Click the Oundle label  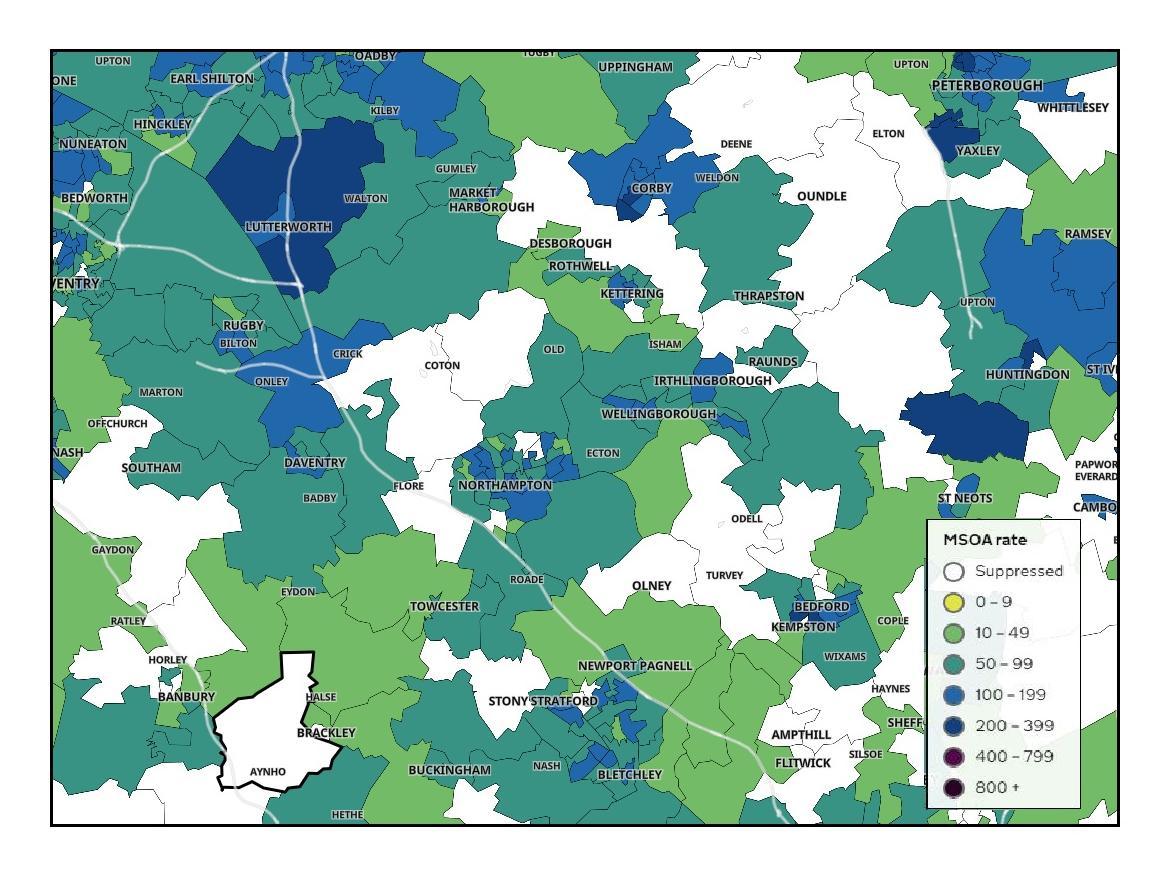click(x=822, y=196)
